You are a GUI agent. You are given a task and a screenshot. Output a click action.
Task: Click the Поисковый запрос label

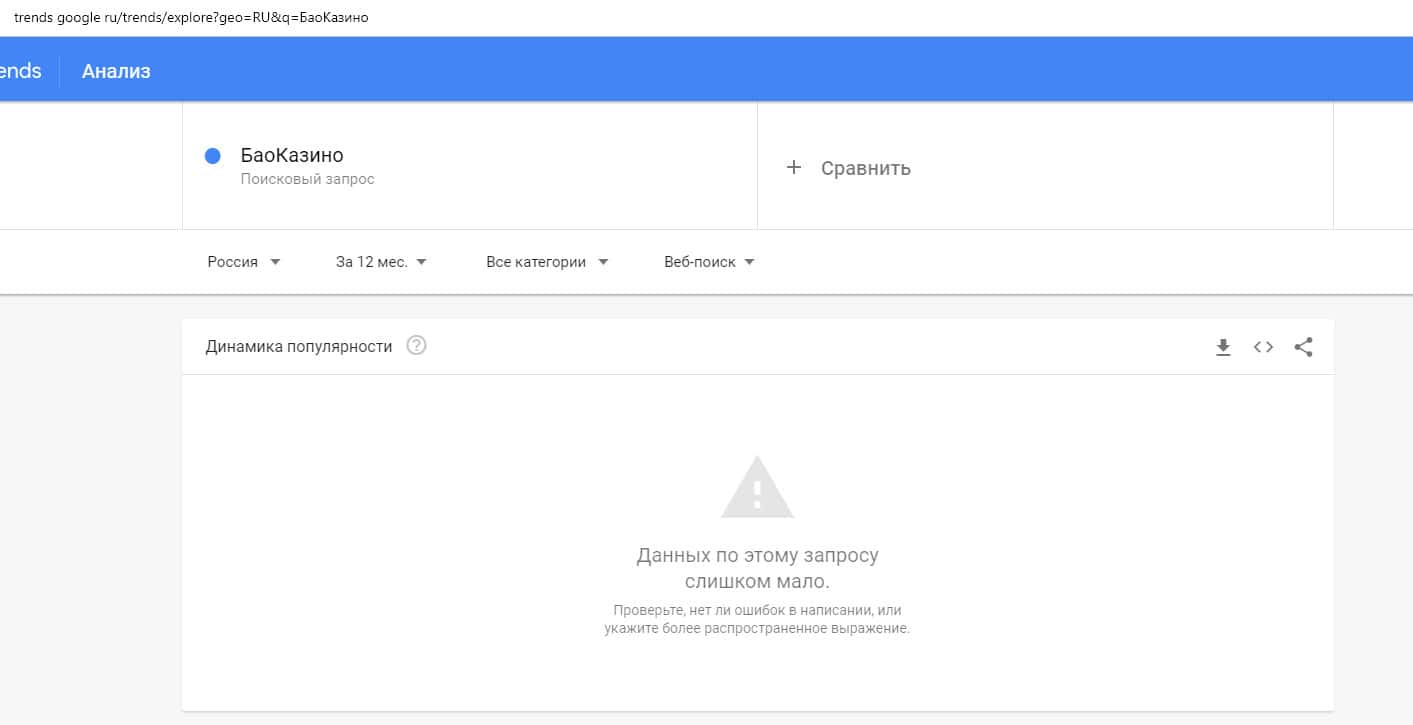coord(308,179)
